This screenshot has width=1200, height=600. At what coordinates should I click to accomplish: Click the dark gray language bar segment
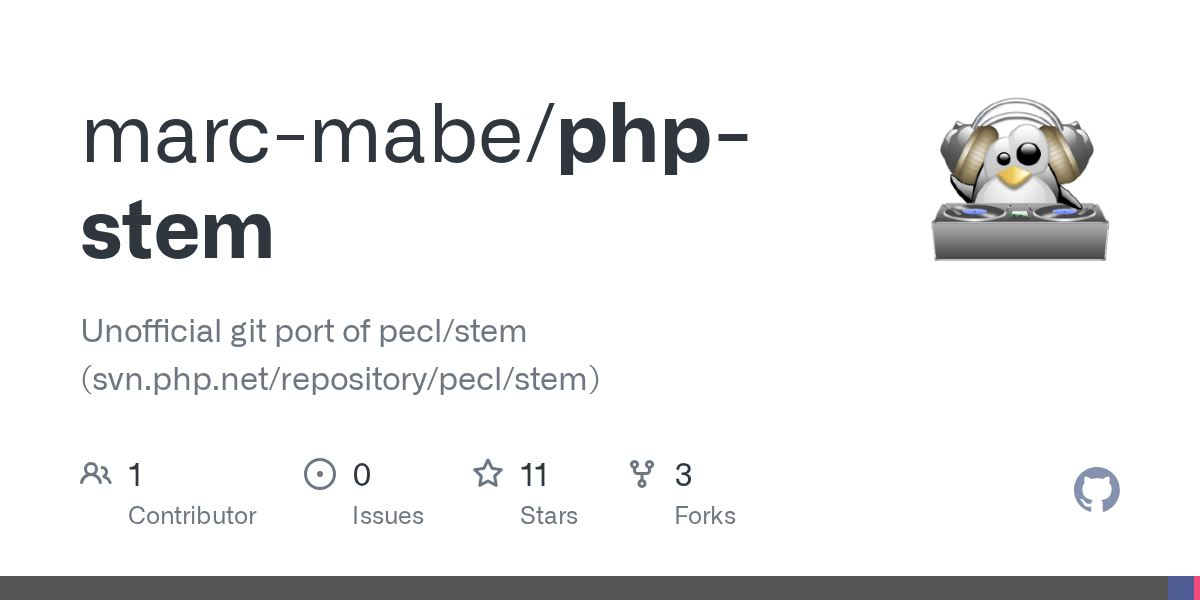(580, 588)
